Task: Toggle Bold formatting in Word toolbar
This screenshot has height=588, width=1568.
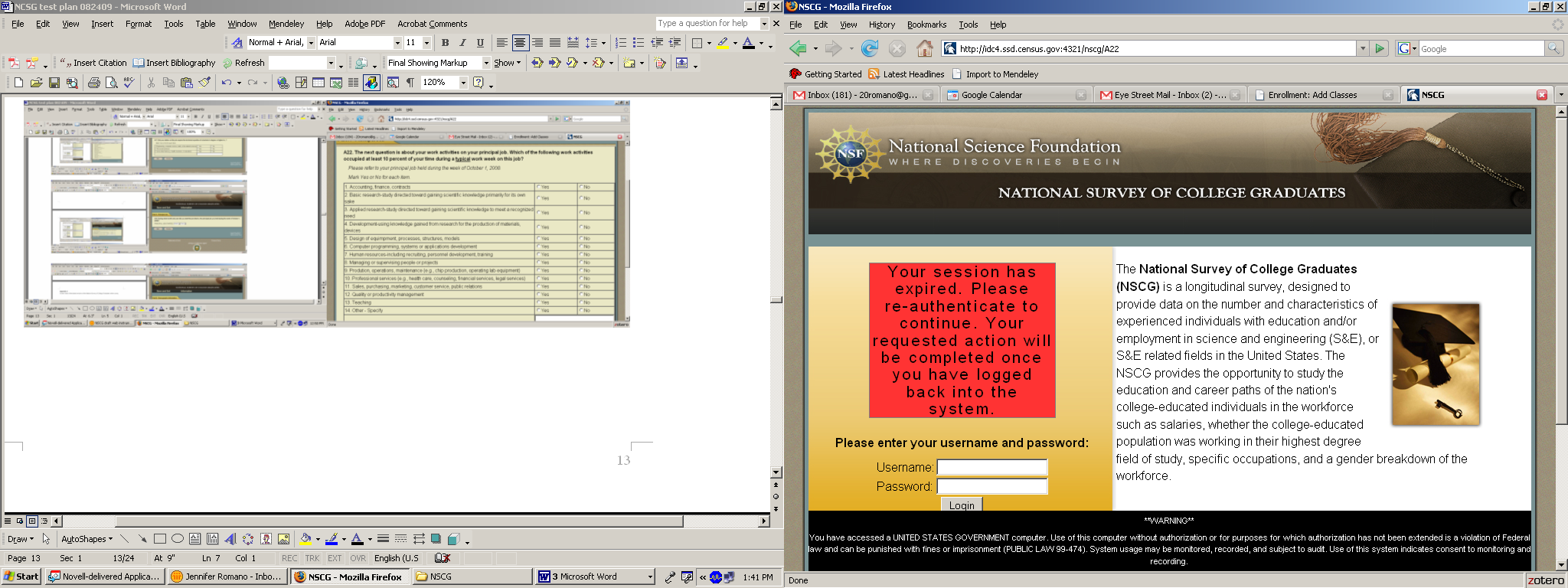Action: coord(445,43)
